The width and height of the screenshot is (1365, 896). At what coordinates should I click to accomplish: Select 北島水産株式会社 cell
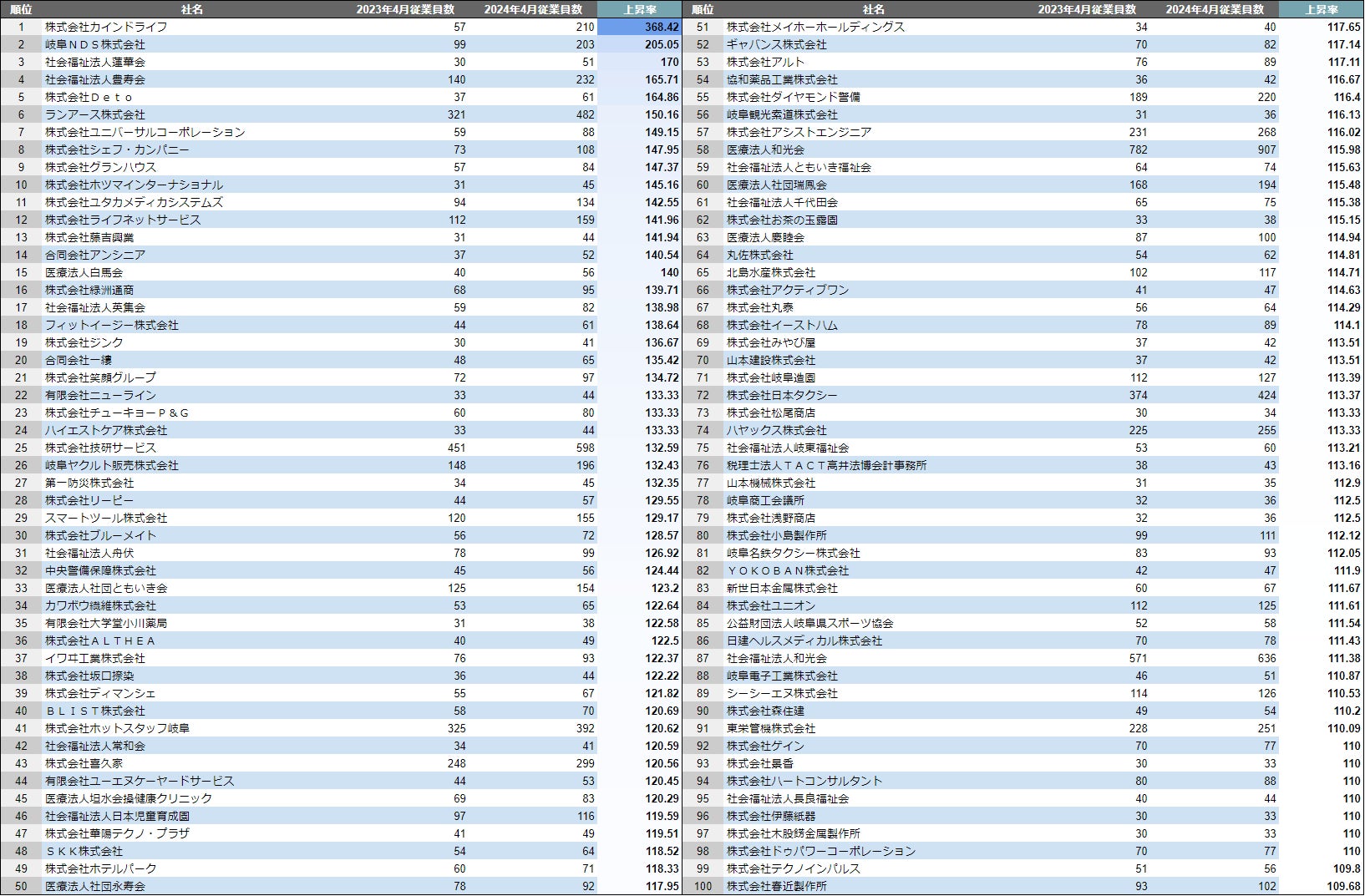coord(771,272)
